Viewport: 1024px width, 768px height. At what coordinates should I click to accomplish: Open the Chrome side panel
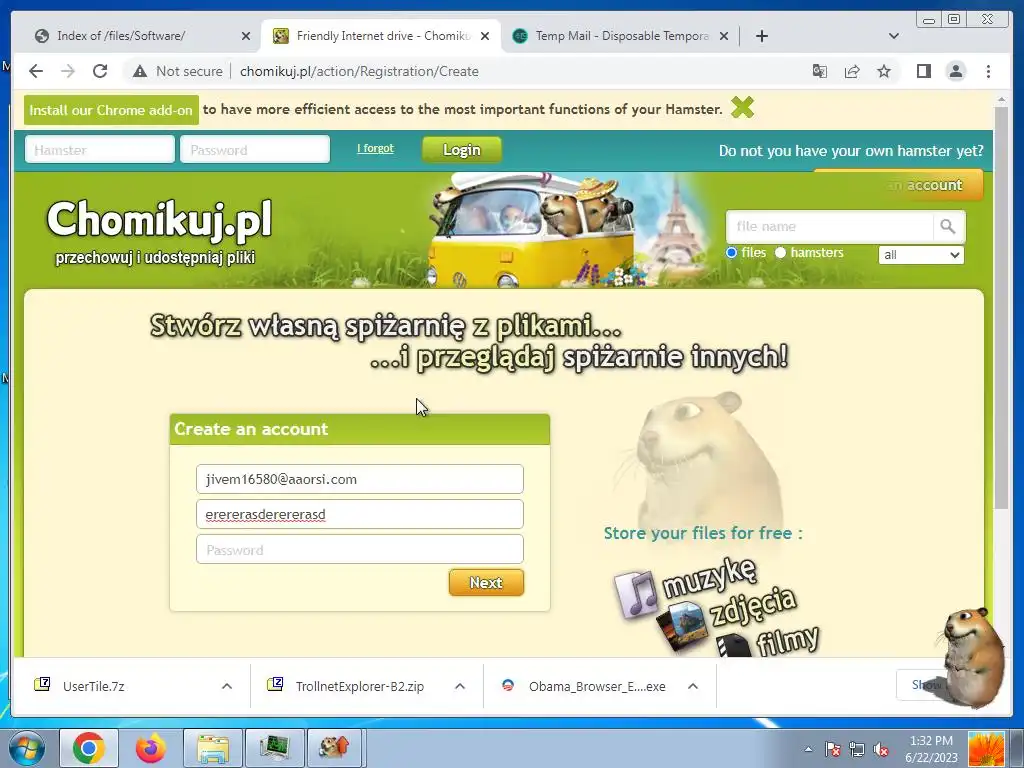click(x=923, y=71)
